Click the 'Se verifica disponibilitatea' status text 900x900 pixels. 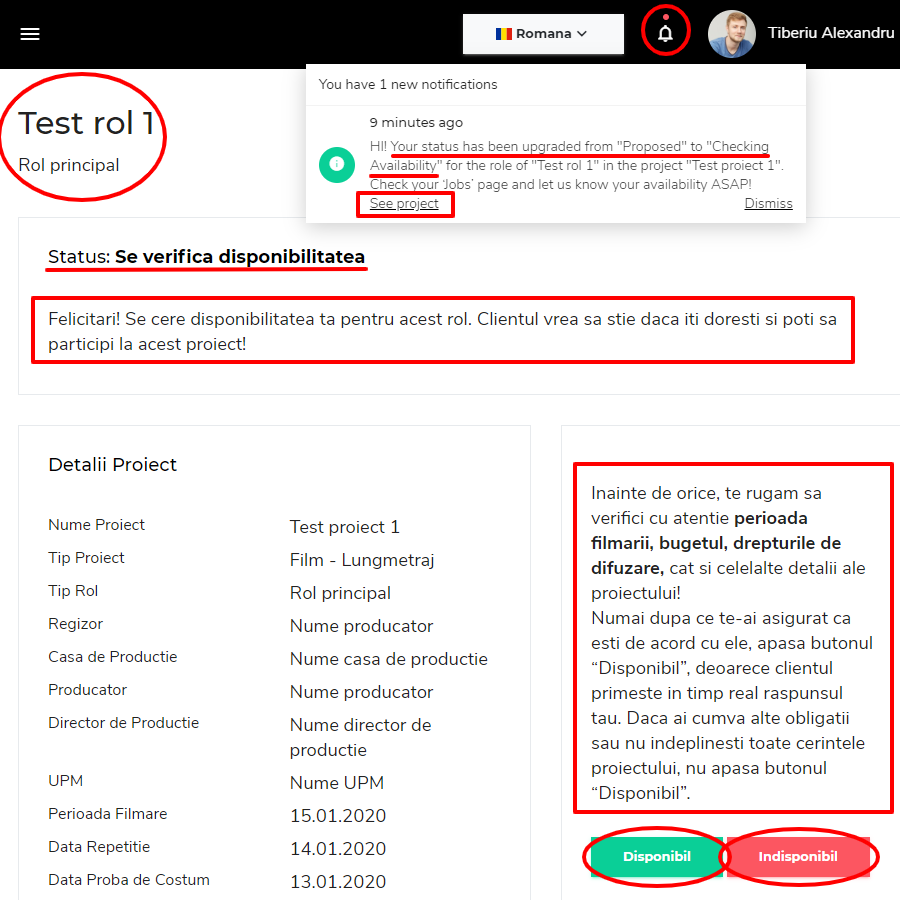coord(240,257)
